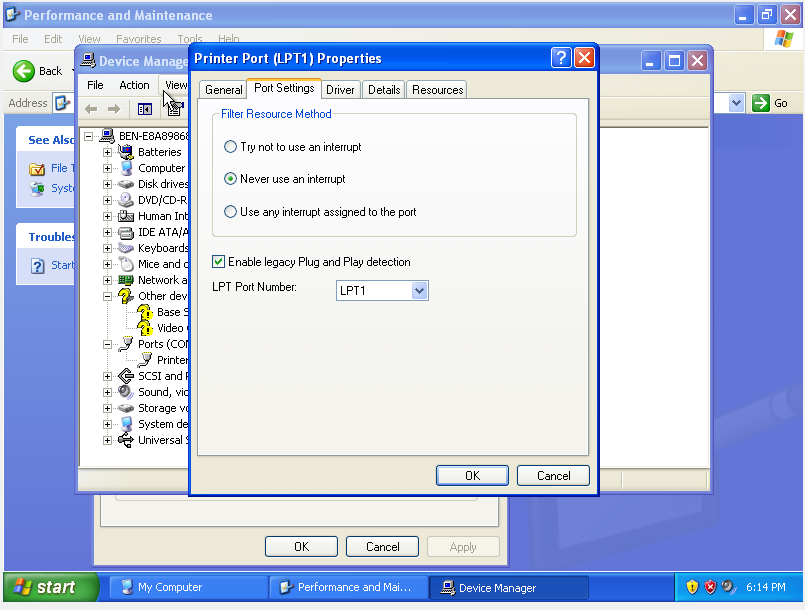The image size is (805, 610).
Task: Expand the Network adapters node
Action: pyautogui.click(x=107, y=280)
